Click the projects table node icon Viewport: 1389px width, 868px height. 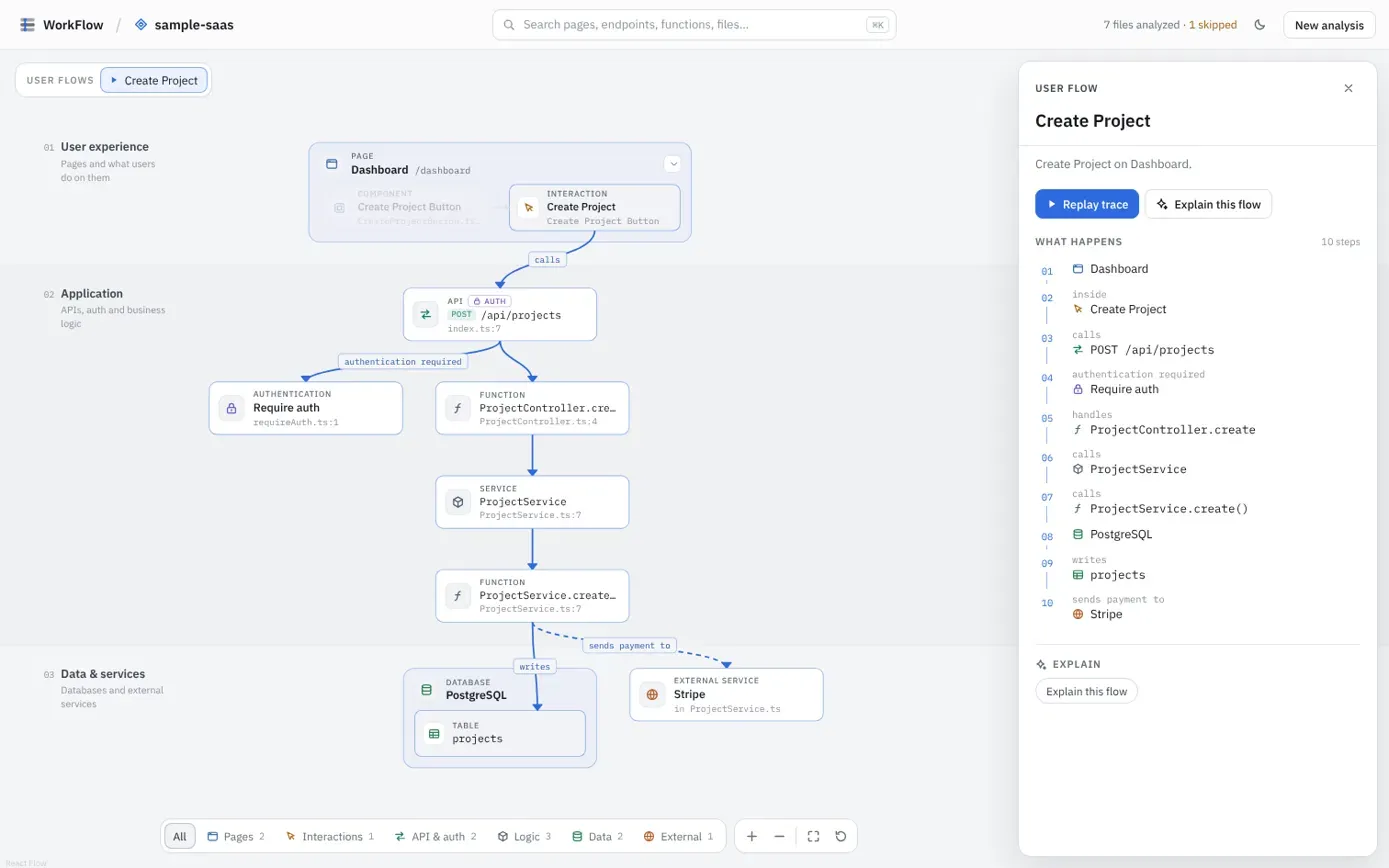click(x=434, y=733)
